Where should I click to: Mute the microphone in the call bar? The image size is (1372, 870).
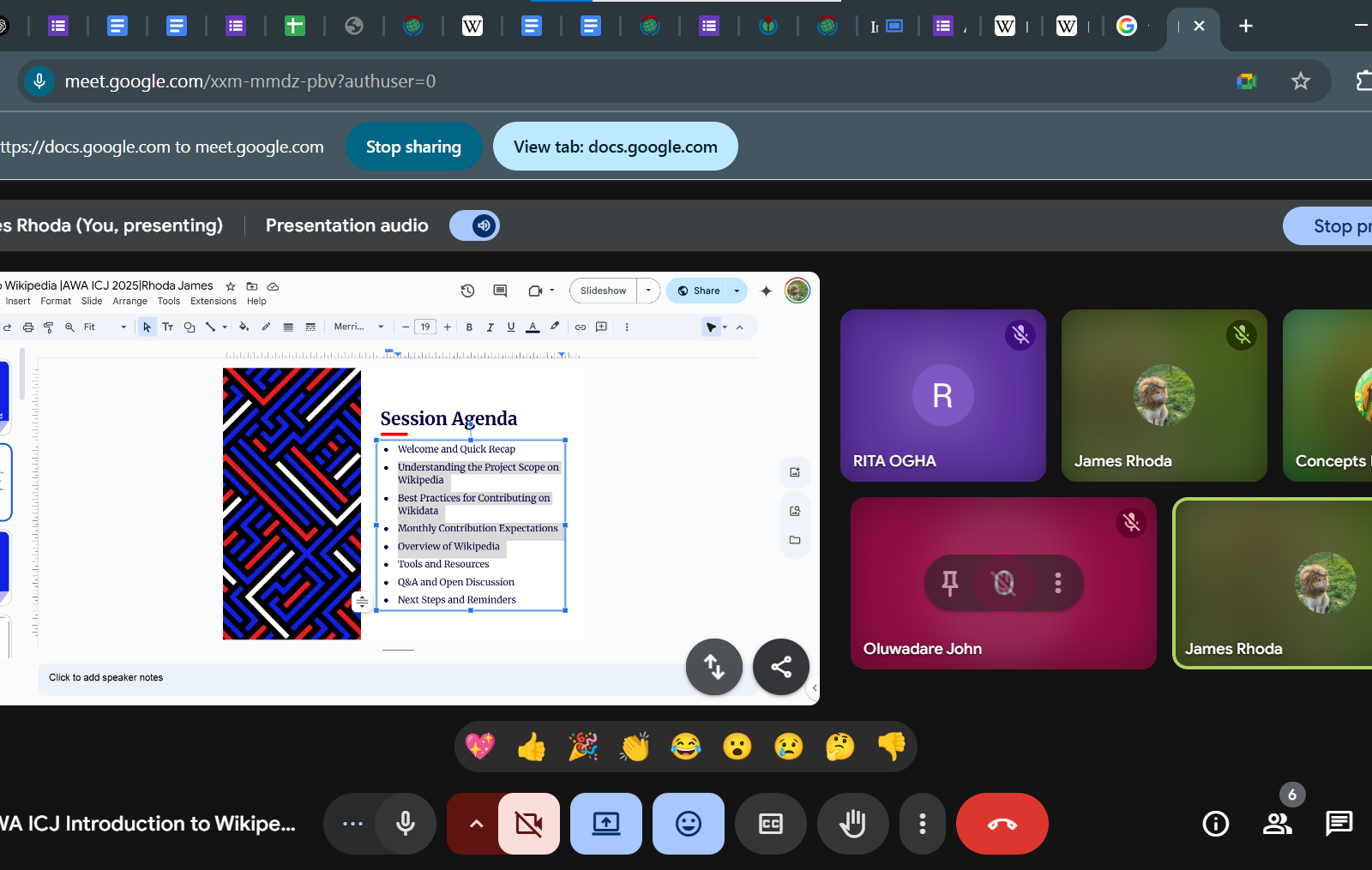coord(406,824)
